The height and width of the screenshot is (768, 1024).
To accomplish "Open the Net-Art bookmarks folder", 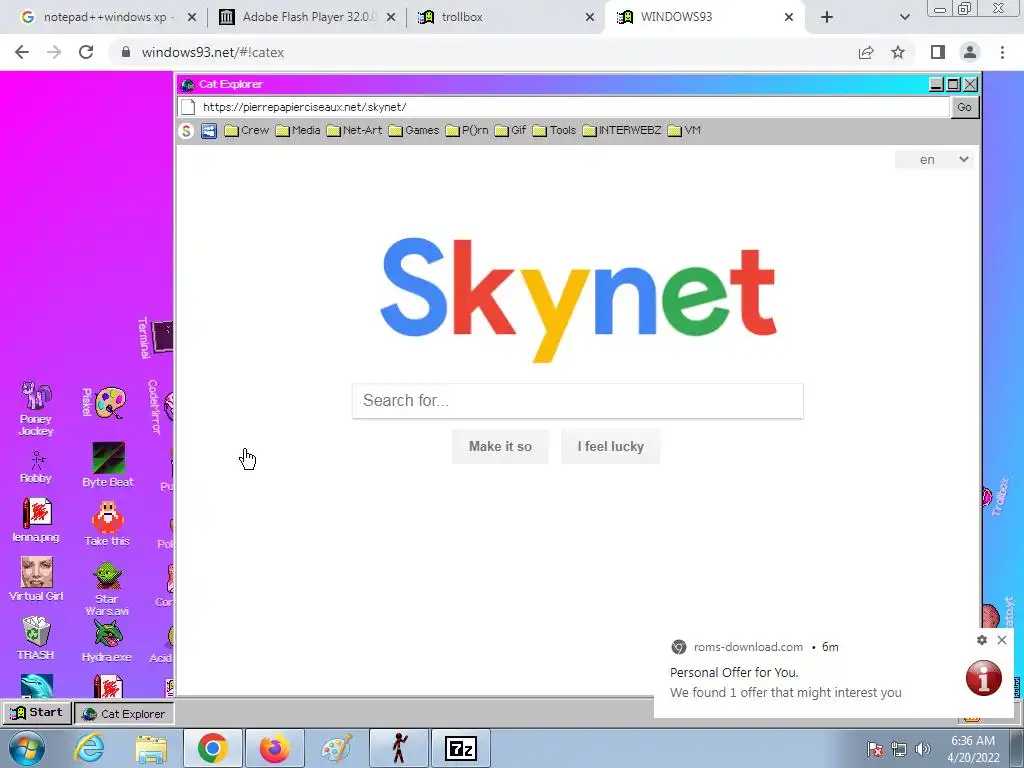I will pos(355,131).
